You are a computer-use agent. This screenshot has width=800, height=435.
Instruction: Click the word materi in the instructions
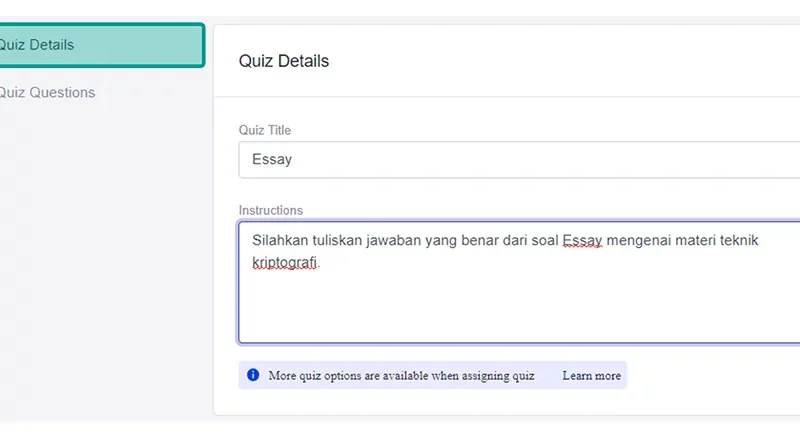[695, 240]
